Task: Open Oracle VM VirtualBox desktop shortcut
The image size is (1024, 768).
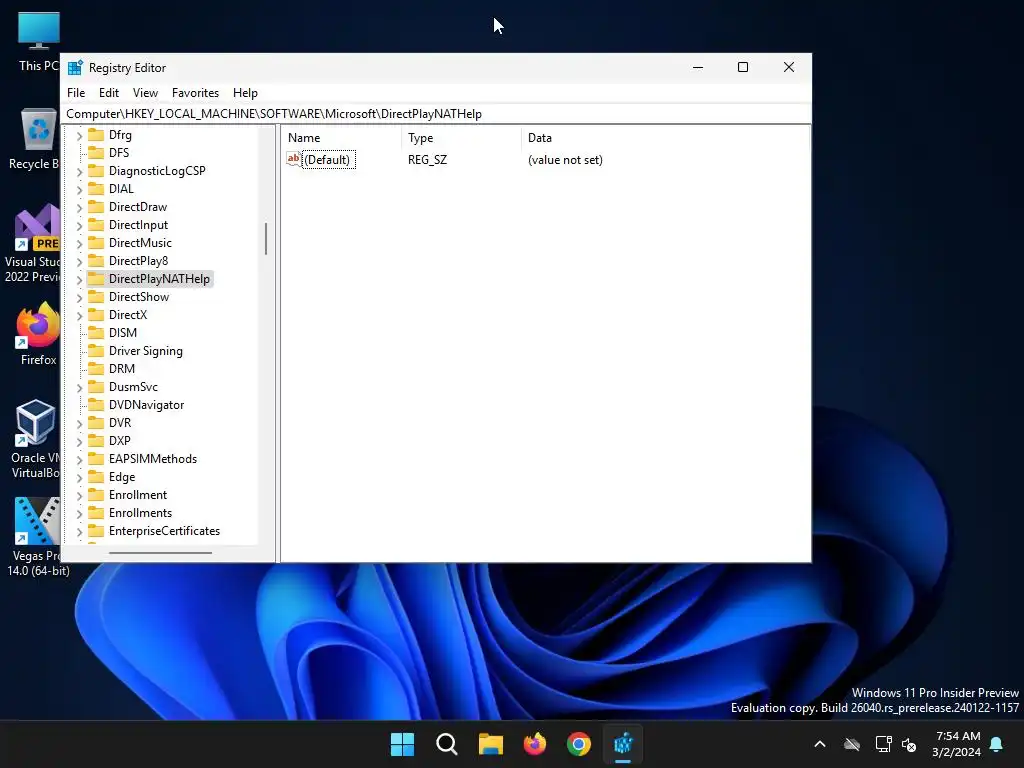Action: point(36,439)
